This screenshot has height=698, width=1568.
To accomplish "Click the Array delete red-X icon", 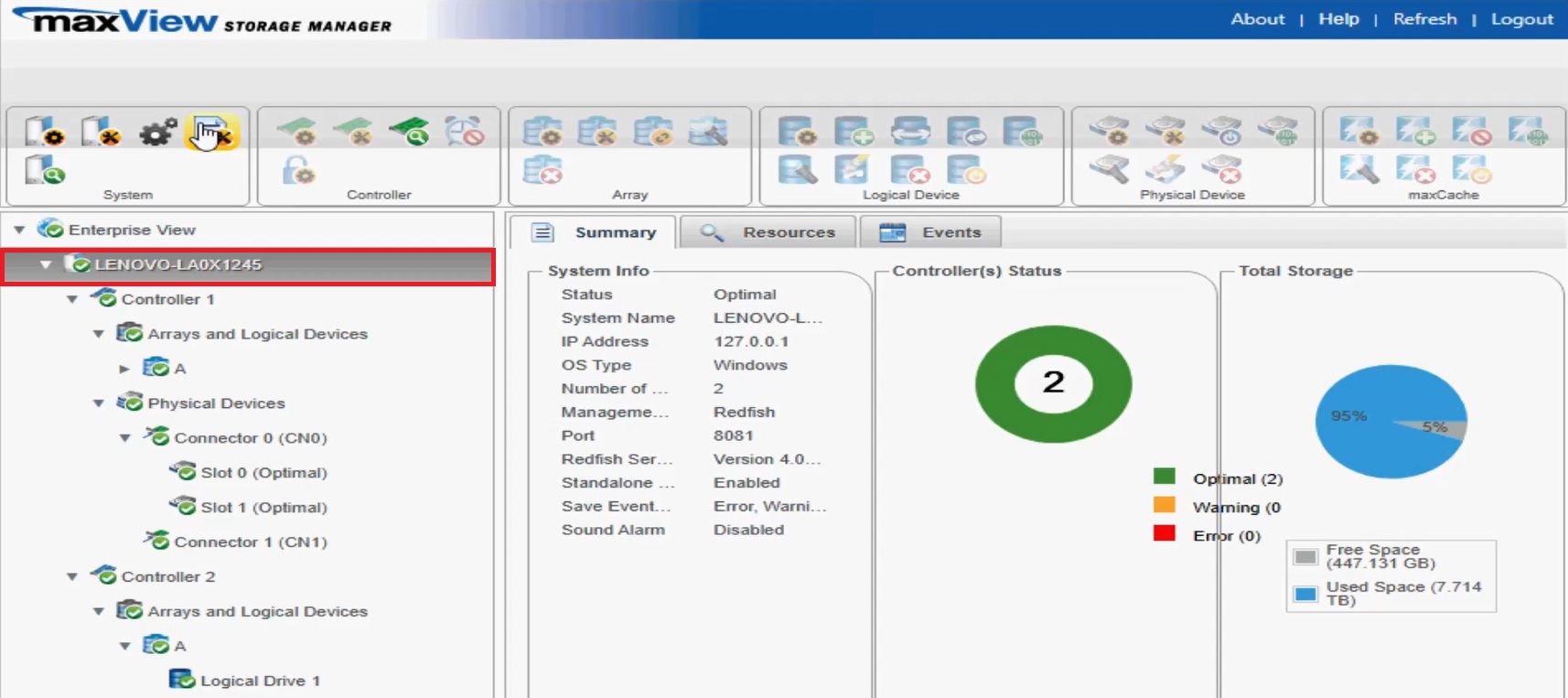I will [x=542, y=170].
